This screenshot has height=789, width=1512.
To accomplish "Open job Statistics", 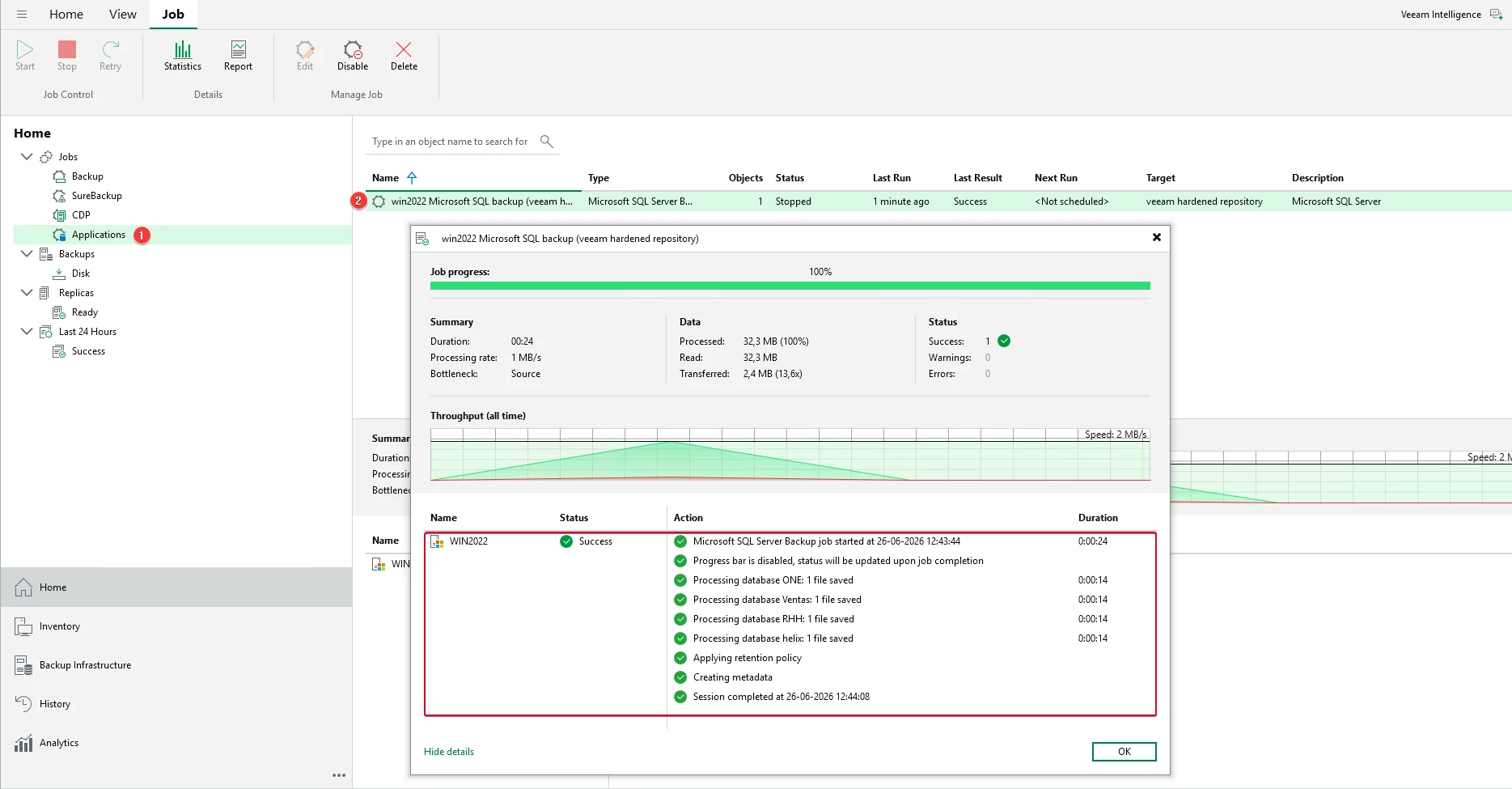I will click(183, 56).
